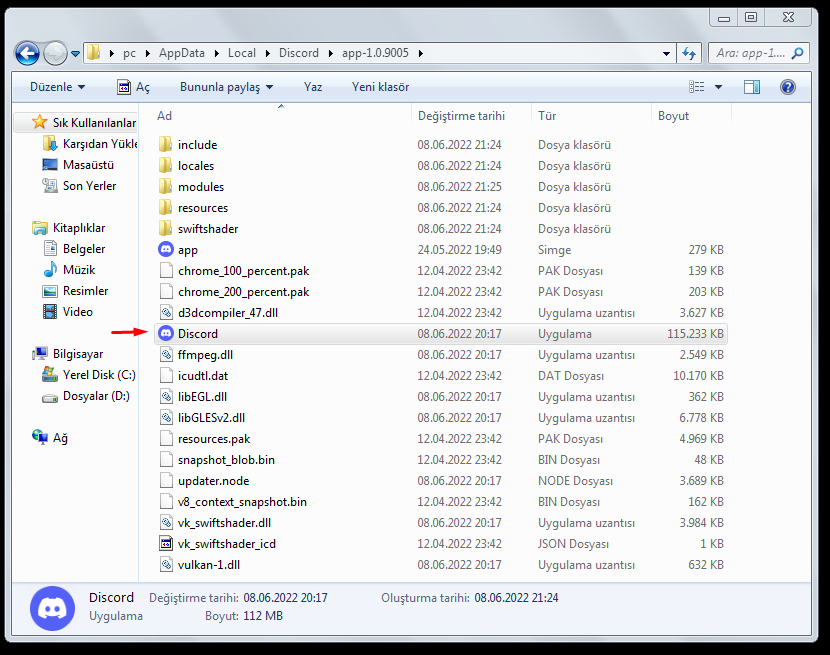Viewport: 830px width, 655px height.
Task: Select the Discord application icon in the list
Action: click(x=166, y=334)
